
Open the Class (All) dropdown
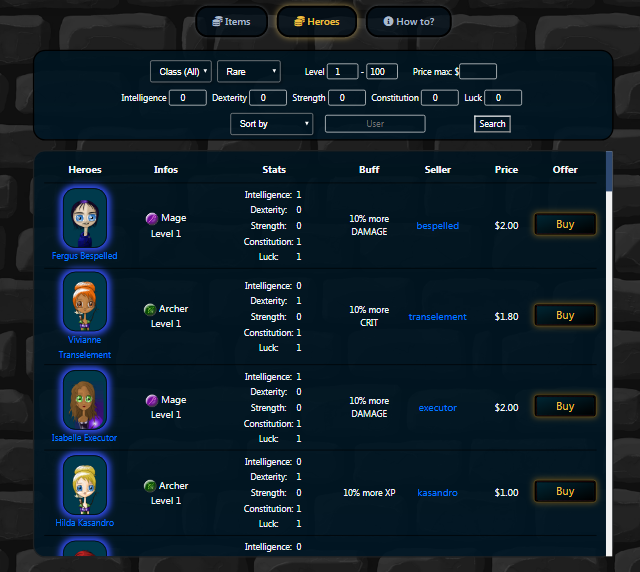pos(181,71)
